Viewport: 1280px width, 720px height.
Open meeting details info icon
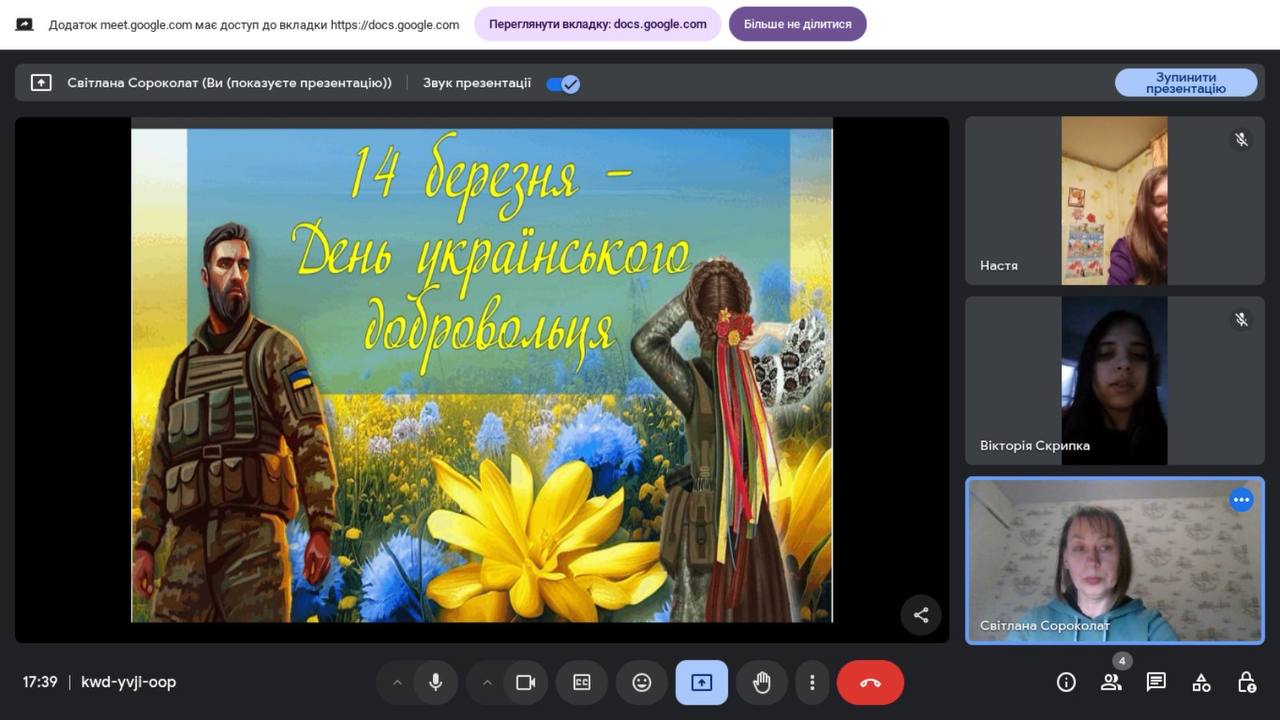coord(1066,682)
